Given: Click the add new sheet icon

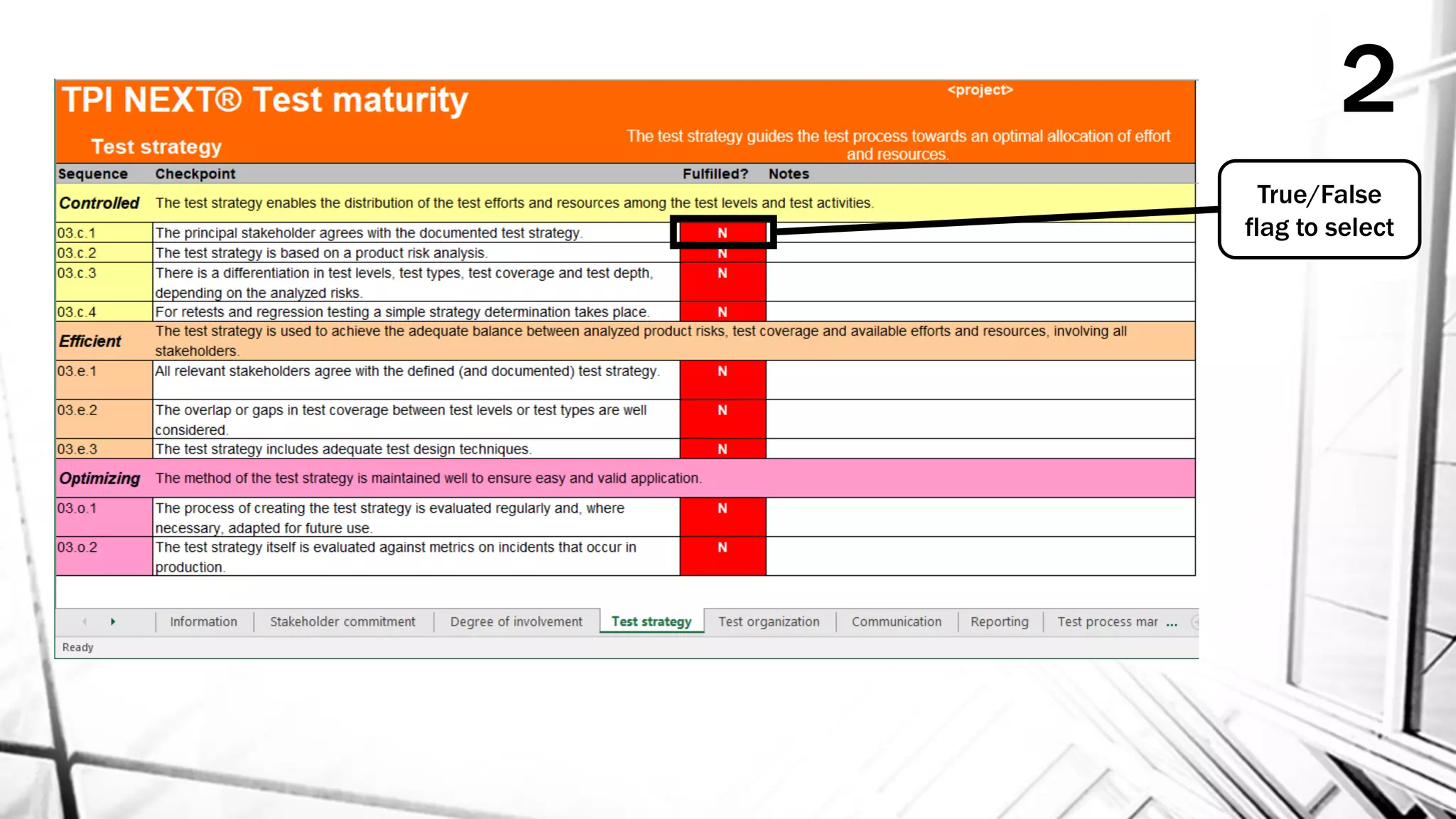Looking at the screenshot, I should pos(1195,622).
